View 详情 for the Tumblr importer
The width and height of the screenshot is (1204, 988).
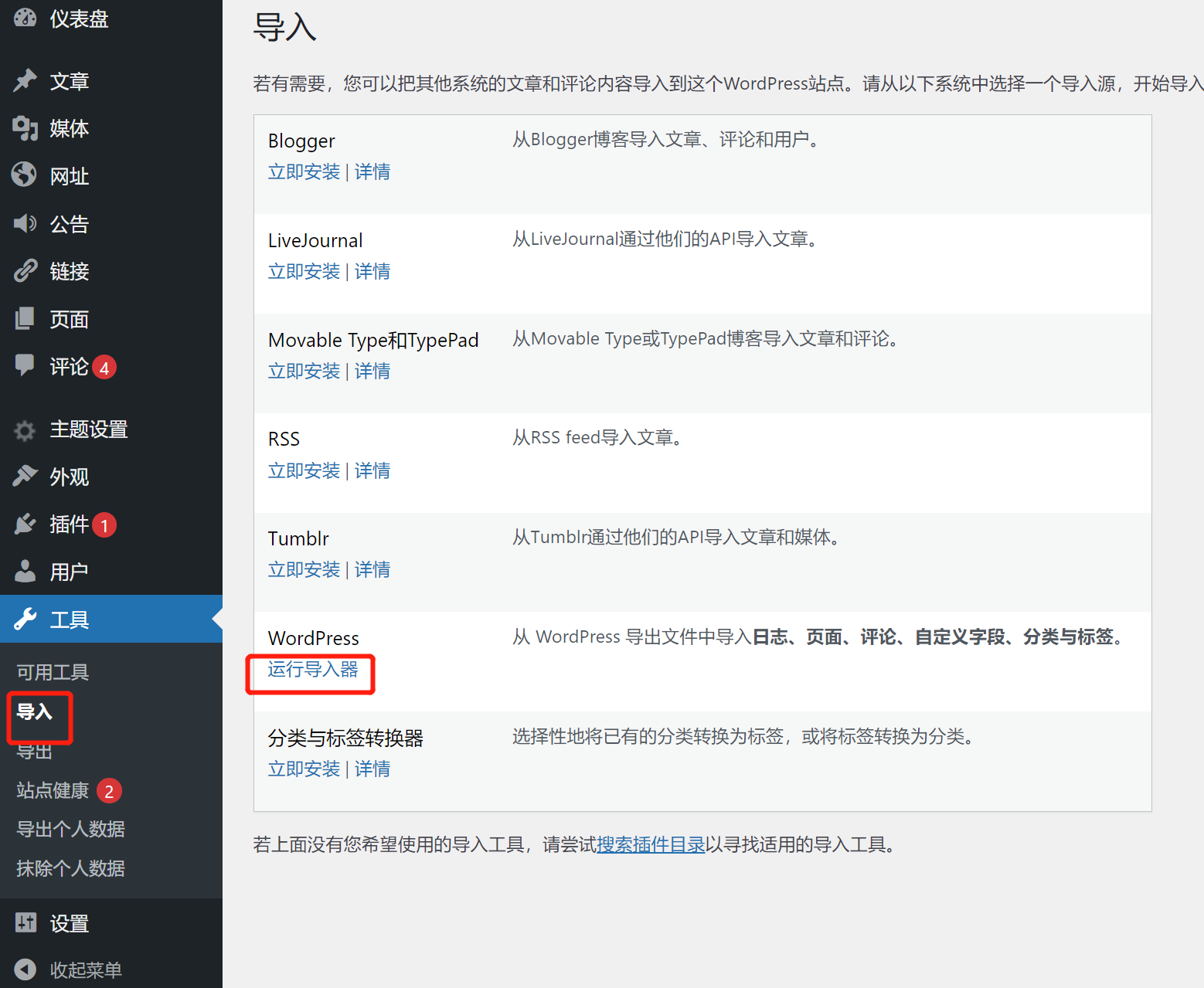tap(372, 569)
